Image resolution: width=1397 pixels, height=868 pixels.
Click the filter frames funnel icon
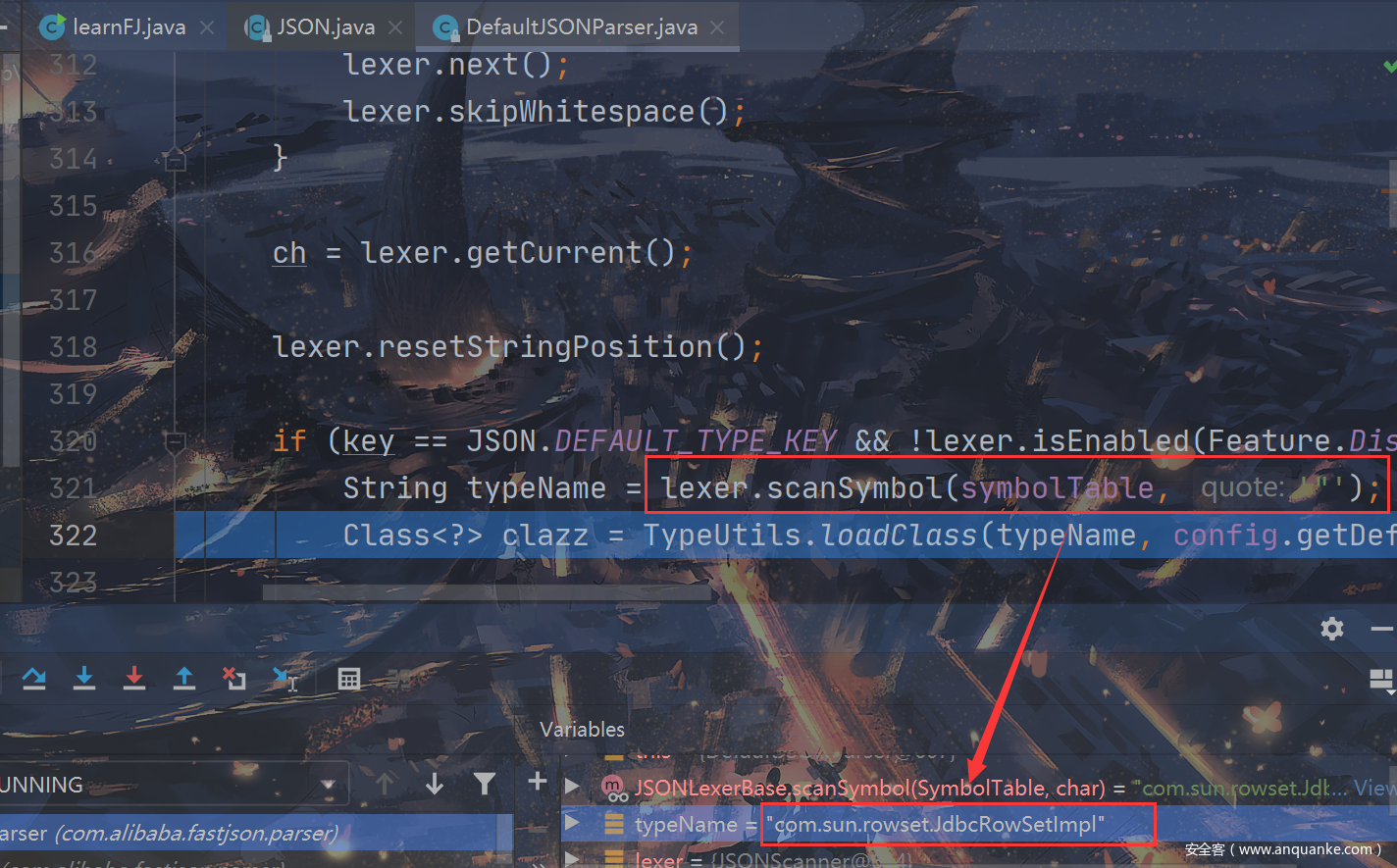(485, 783)
